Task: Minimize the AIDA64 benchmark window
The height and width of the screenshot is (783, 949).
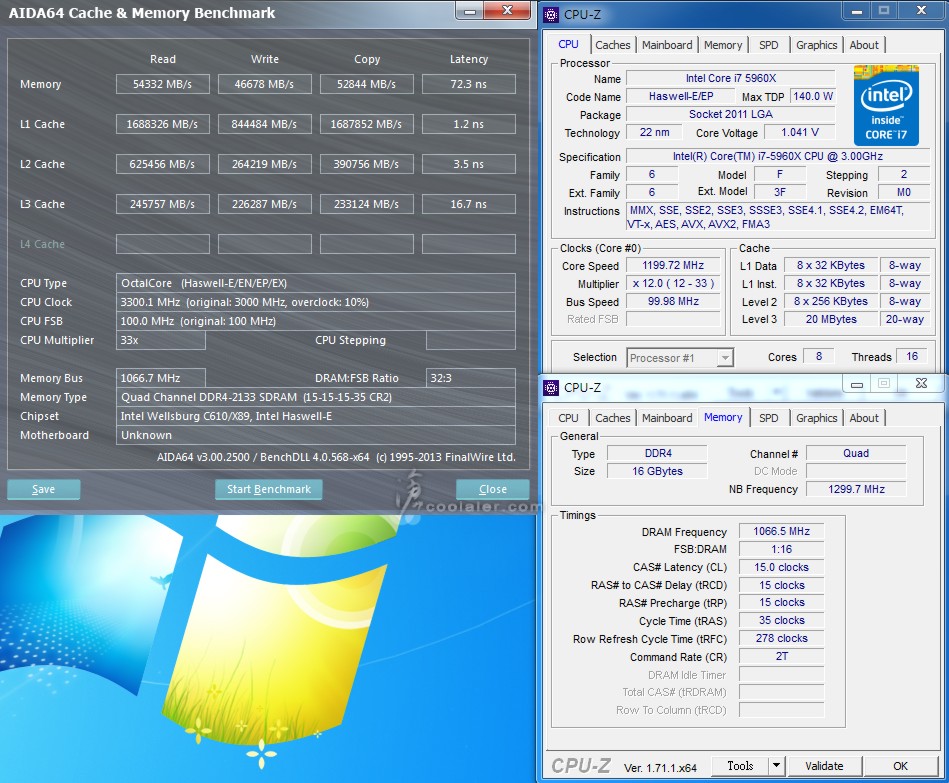Action: [x=470, y=11]
